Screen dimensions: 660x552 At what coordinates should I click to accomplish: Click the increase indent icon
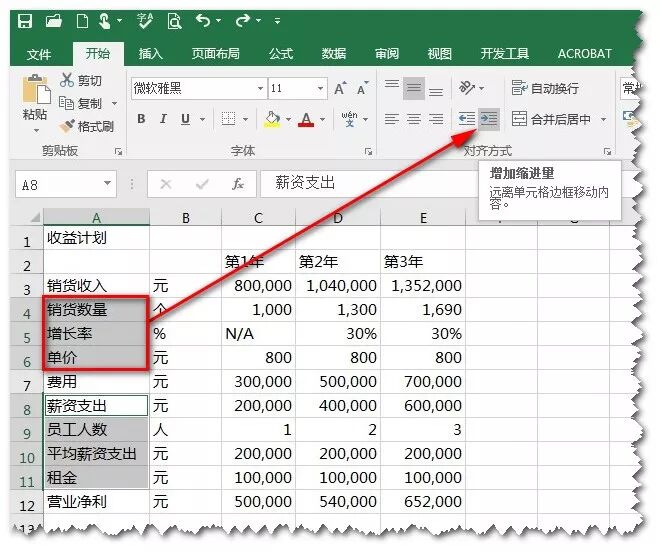pos(489,119)
